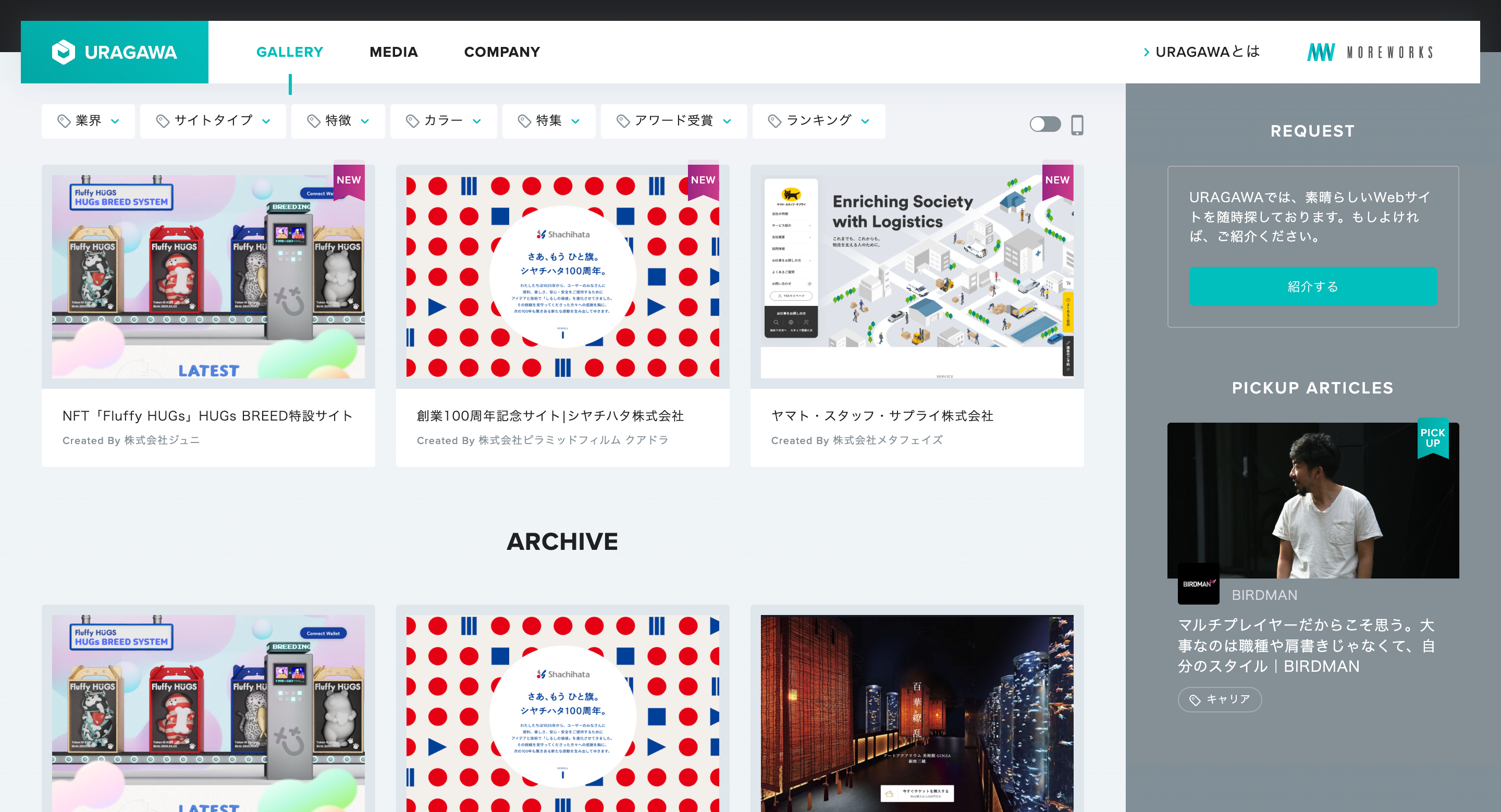The width and height of the screenshot is (1501, 812).
Task: Click NEW ribbon on Fluffy HUGs card
Action: point(349,180)
